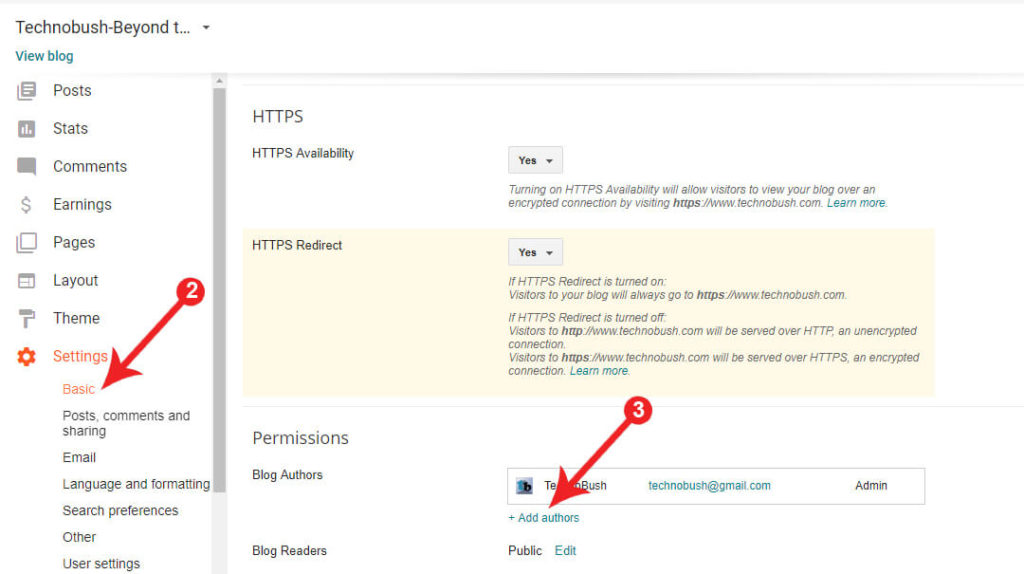Open Other settings submenu

79,537
